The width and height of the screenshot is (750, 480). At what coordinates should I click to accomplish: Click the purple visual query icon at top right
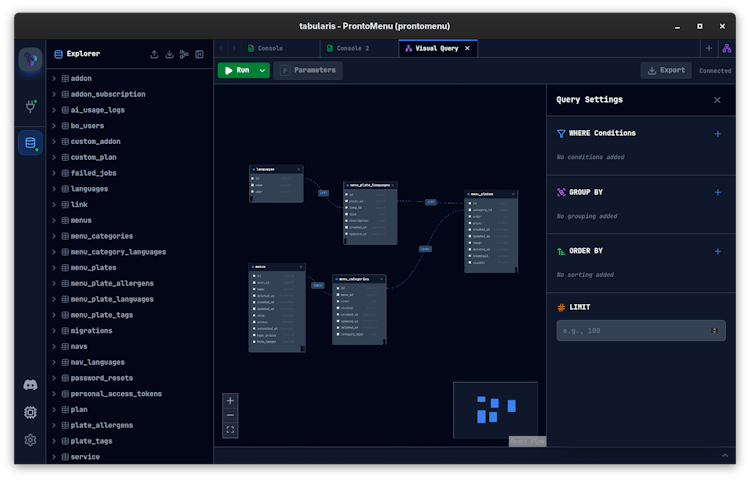[727, 48]
